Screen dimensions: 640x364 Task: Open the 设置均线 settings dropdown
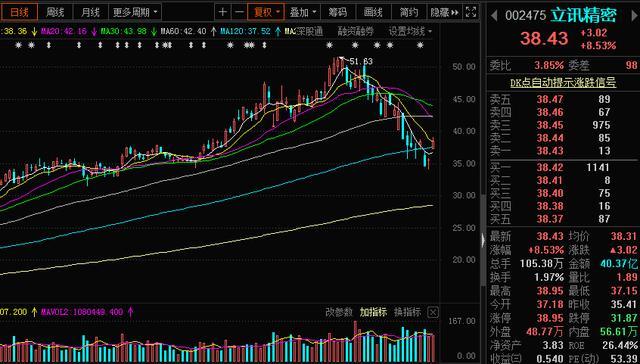click(x=410, y=31)
